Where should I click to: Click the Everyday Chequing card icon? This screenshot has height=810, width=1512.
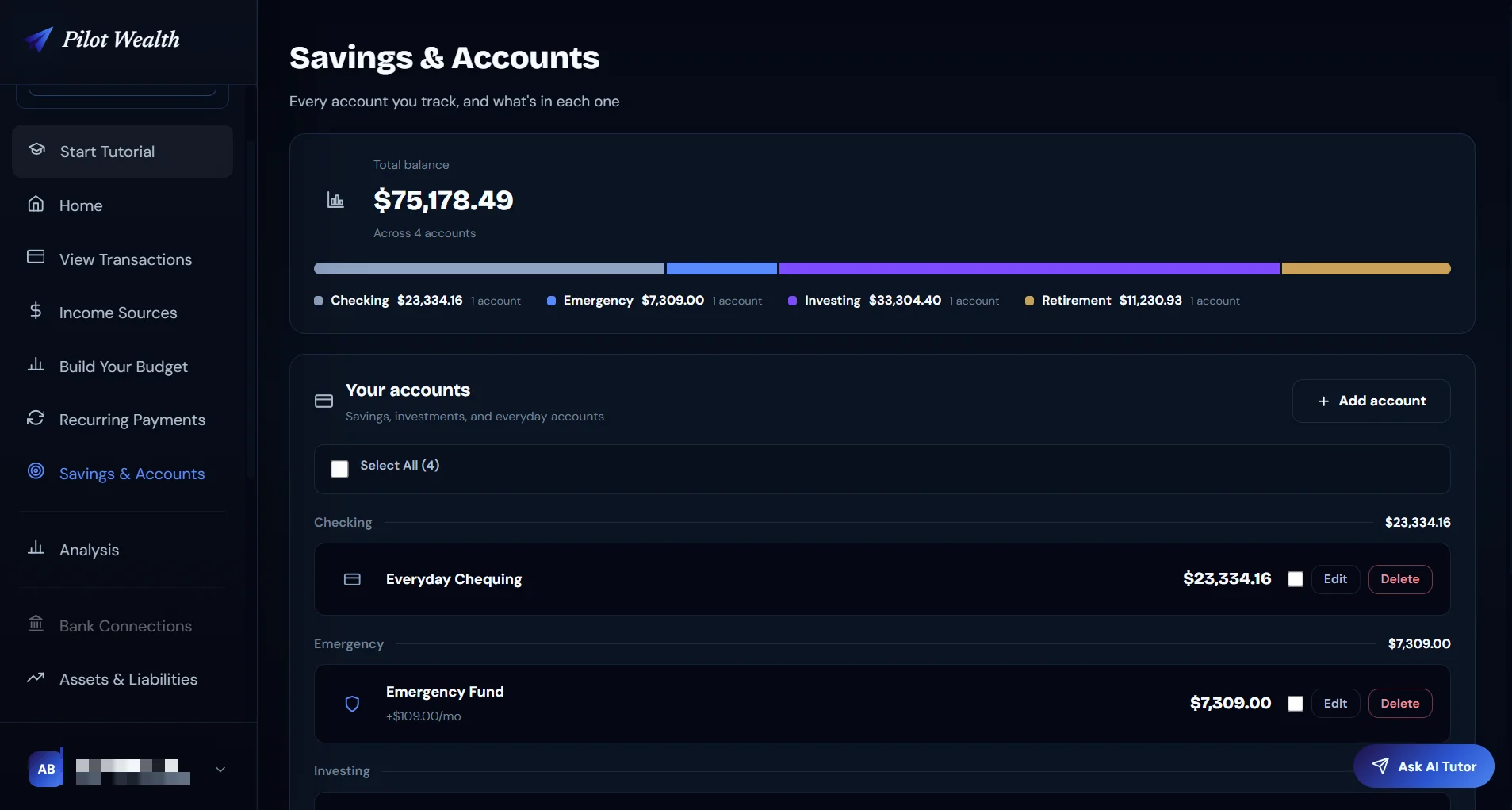352,579
